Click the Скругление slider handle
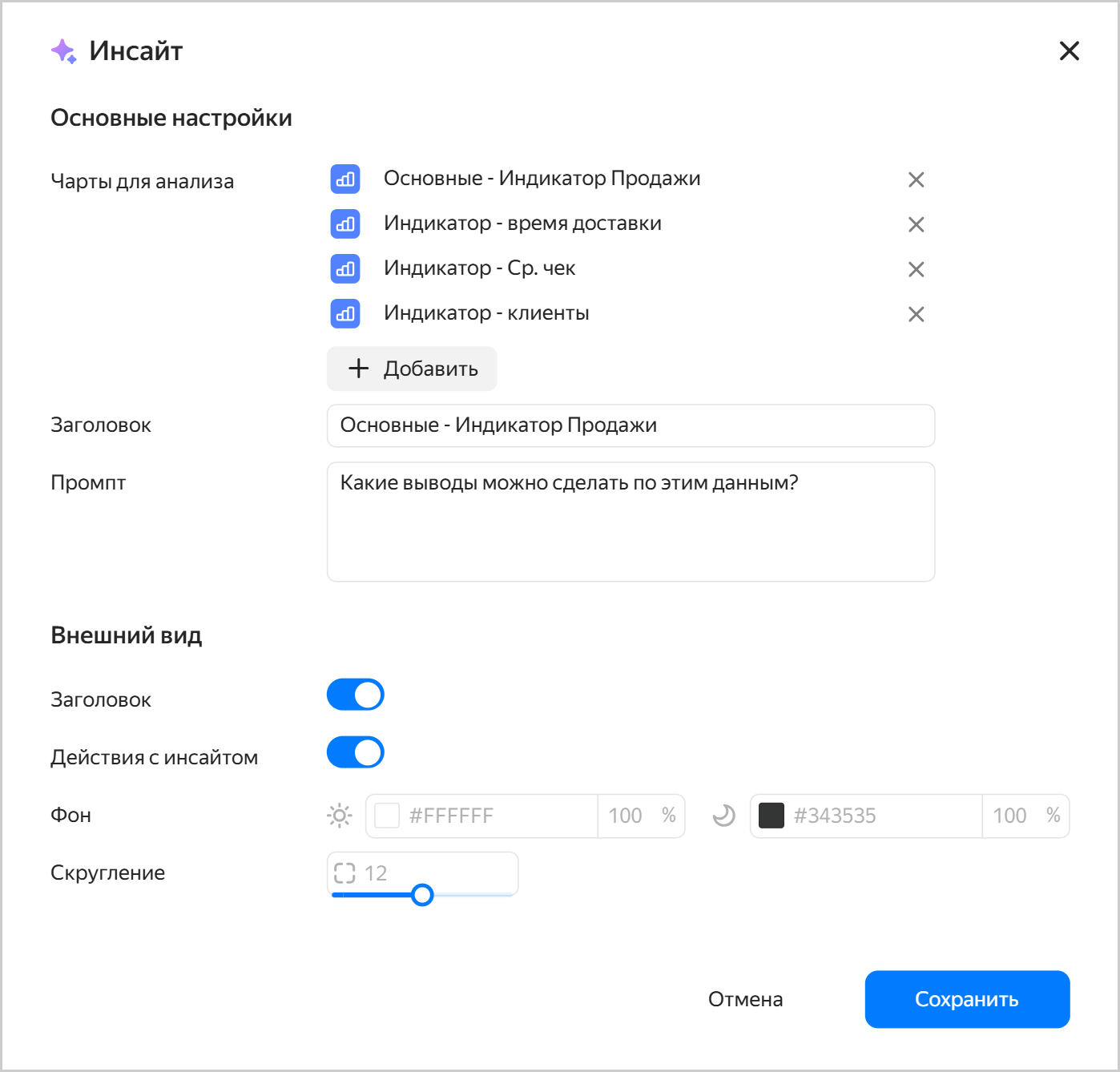This screenshot has height=1072, width=1120. click(422, 895)
